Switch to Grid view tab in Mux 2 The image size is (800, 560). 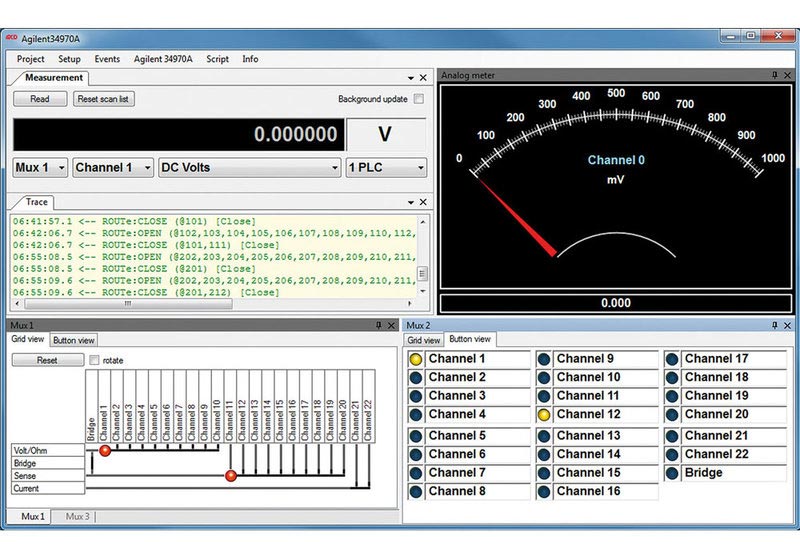[423, 340]
